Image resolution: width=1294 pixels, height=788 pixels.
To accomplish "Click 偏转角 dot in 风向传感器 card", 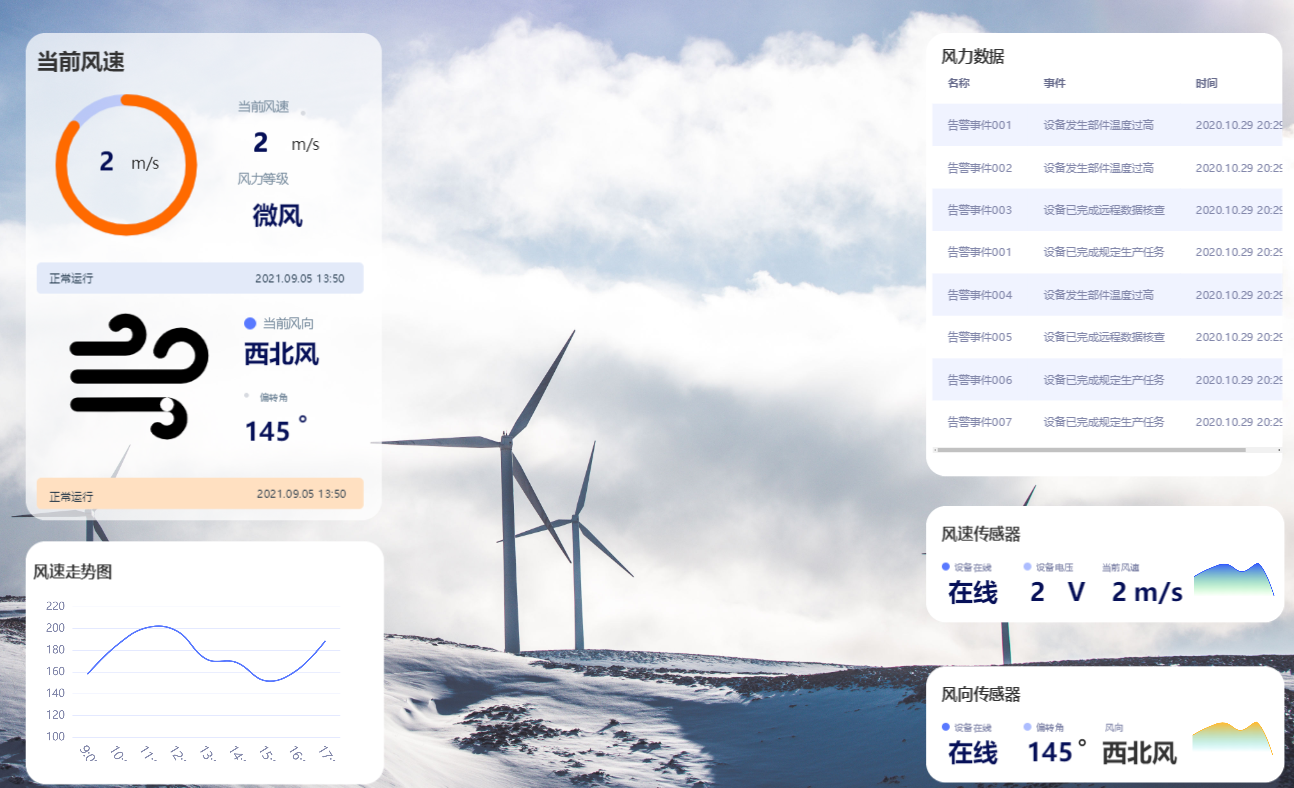I will point(1028,727).
